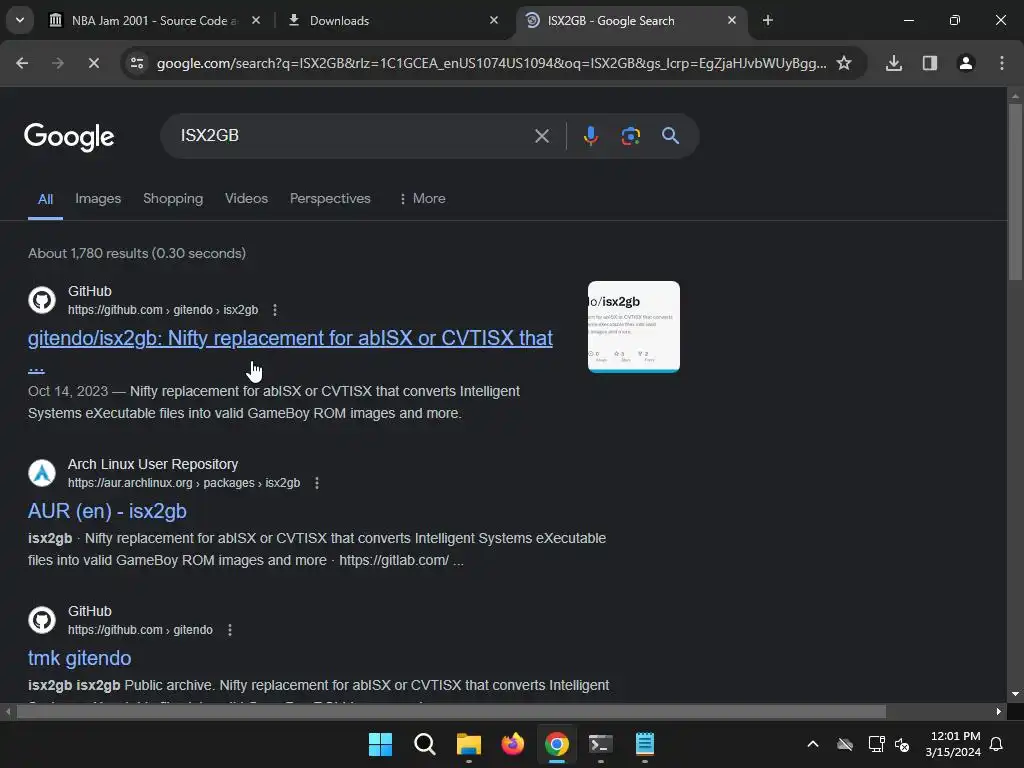Open options for github.com gitendo isx2gb result

click(x=275, y=310)
